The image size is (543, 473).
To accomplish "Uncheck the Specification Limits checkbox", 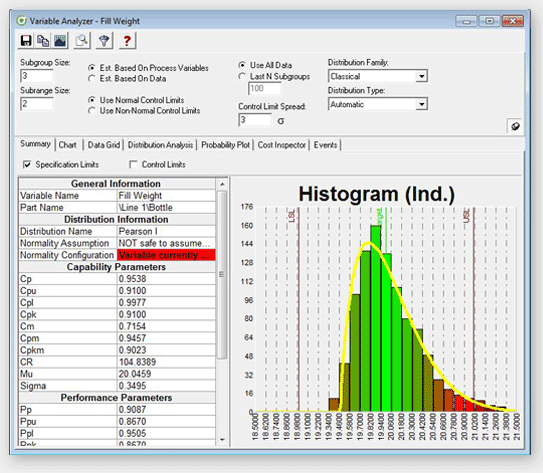I will pos(27,164).
